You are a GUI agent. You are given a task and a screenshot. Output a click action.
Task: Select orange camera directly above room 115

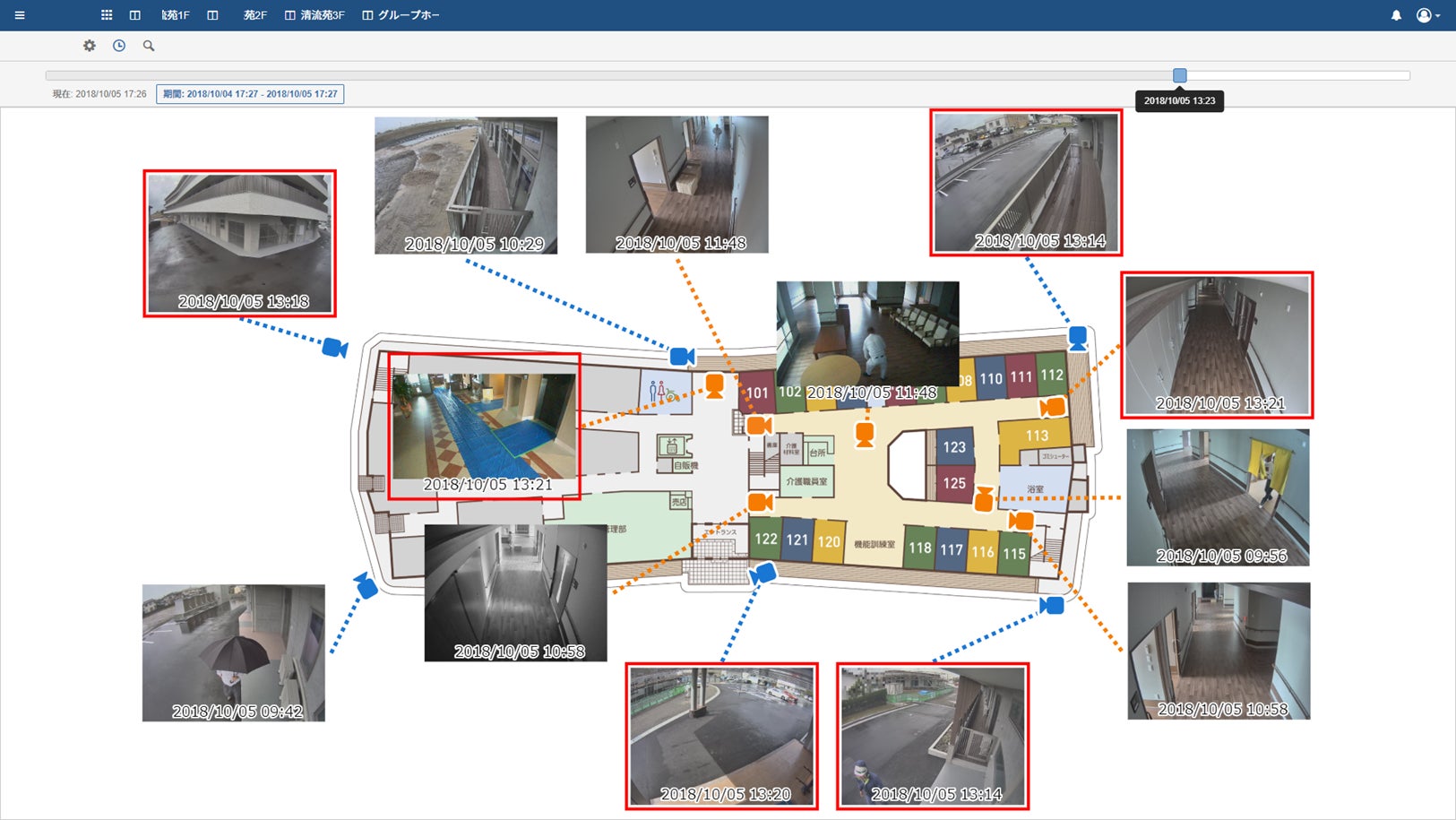tap(1021, 520)
